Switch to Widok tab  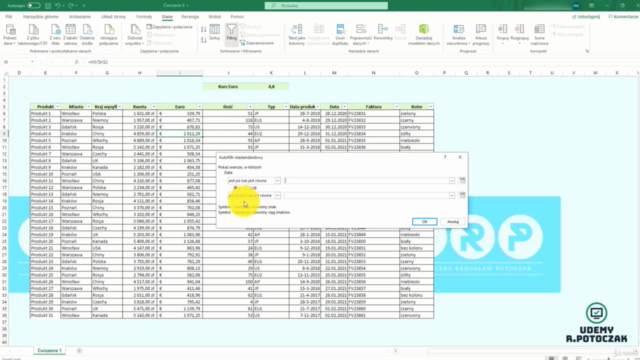point(214,17)
